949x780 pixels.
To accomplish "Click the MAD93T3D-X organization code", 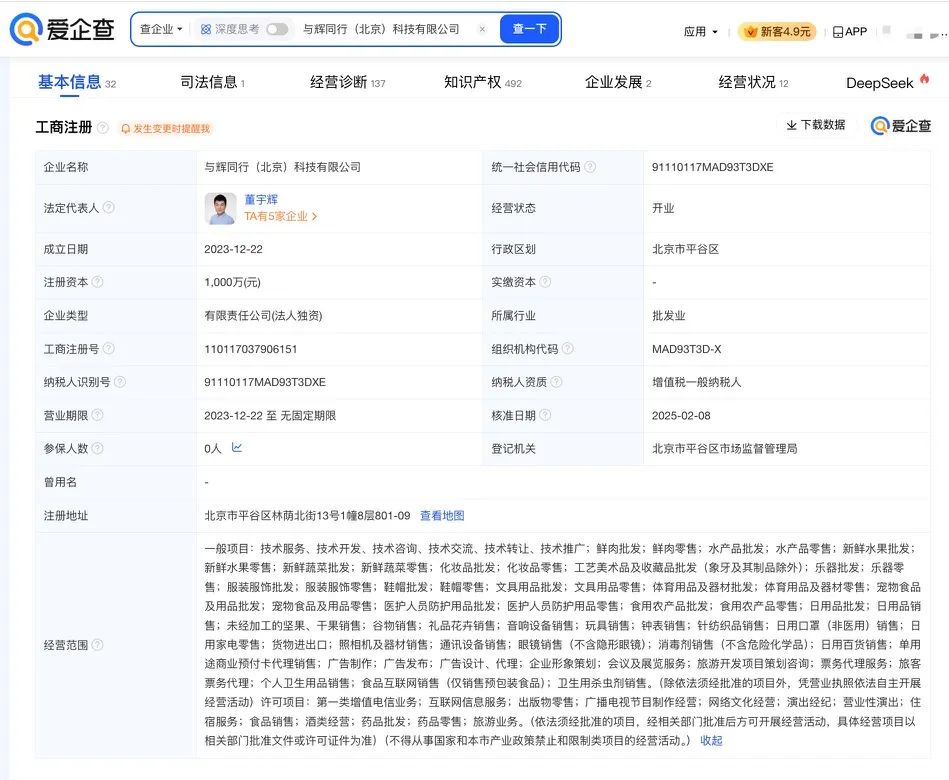I will click(x=686, y=349).
